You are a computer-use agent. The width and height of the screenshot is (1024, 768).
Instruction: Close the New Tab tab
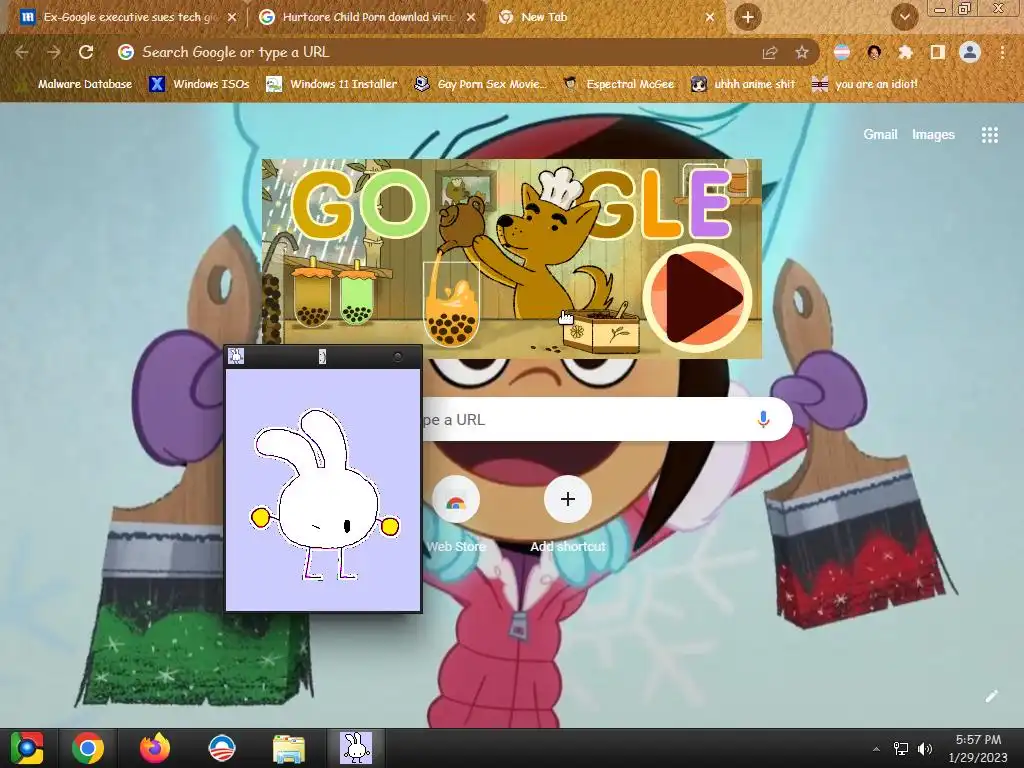[710, 17]
